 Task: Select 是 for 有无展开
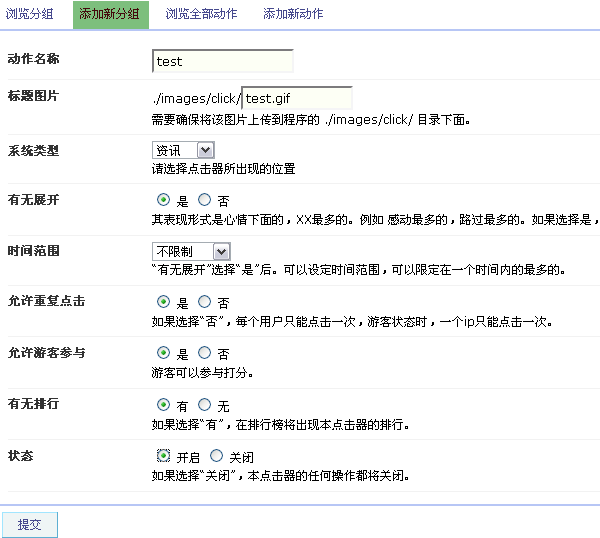[163, 200]
